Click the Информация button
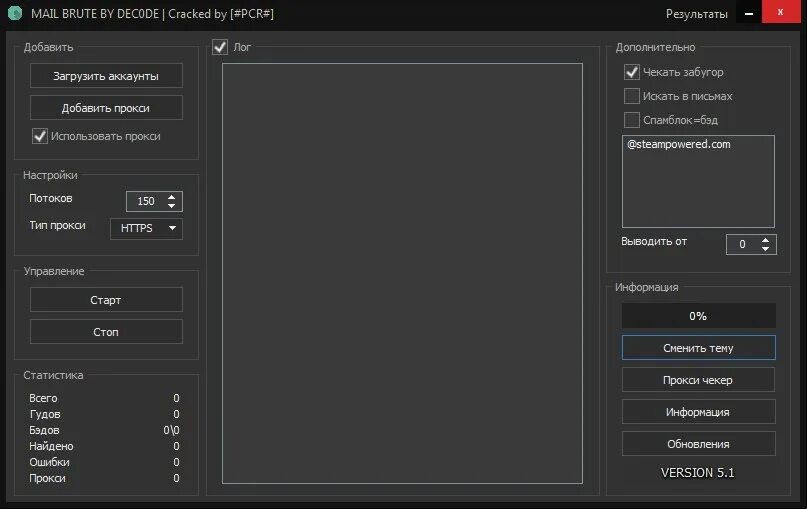807x509 pixels. 698,412
